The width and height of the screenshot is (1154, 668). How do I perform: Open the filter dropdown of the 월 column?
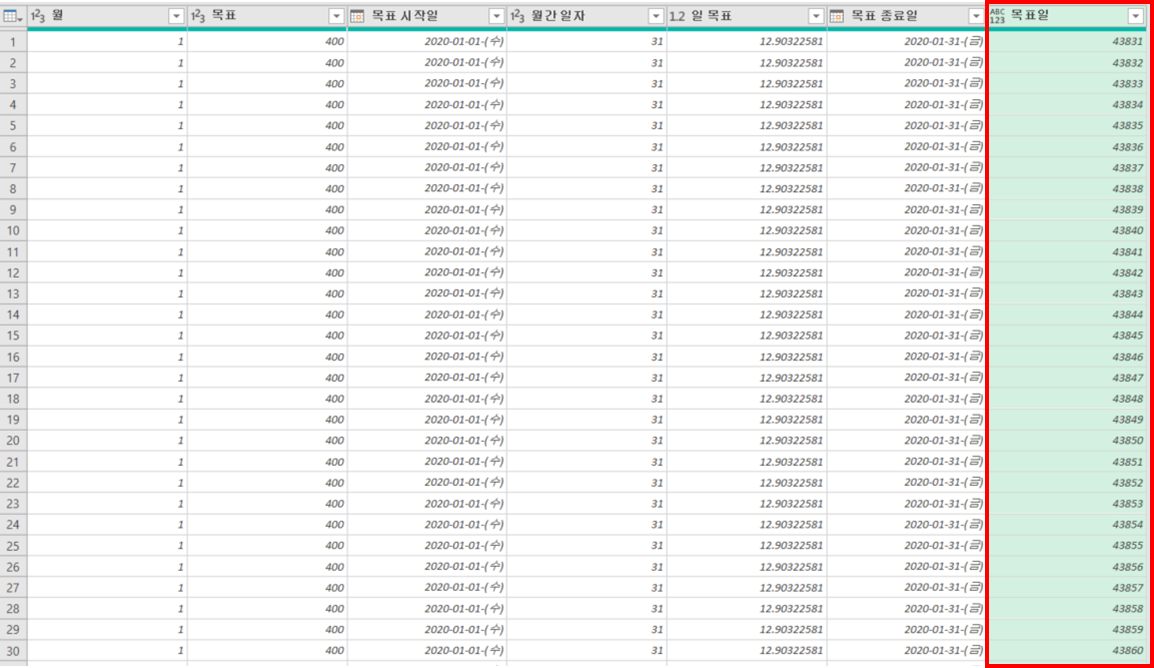click(x=176, y=16)
